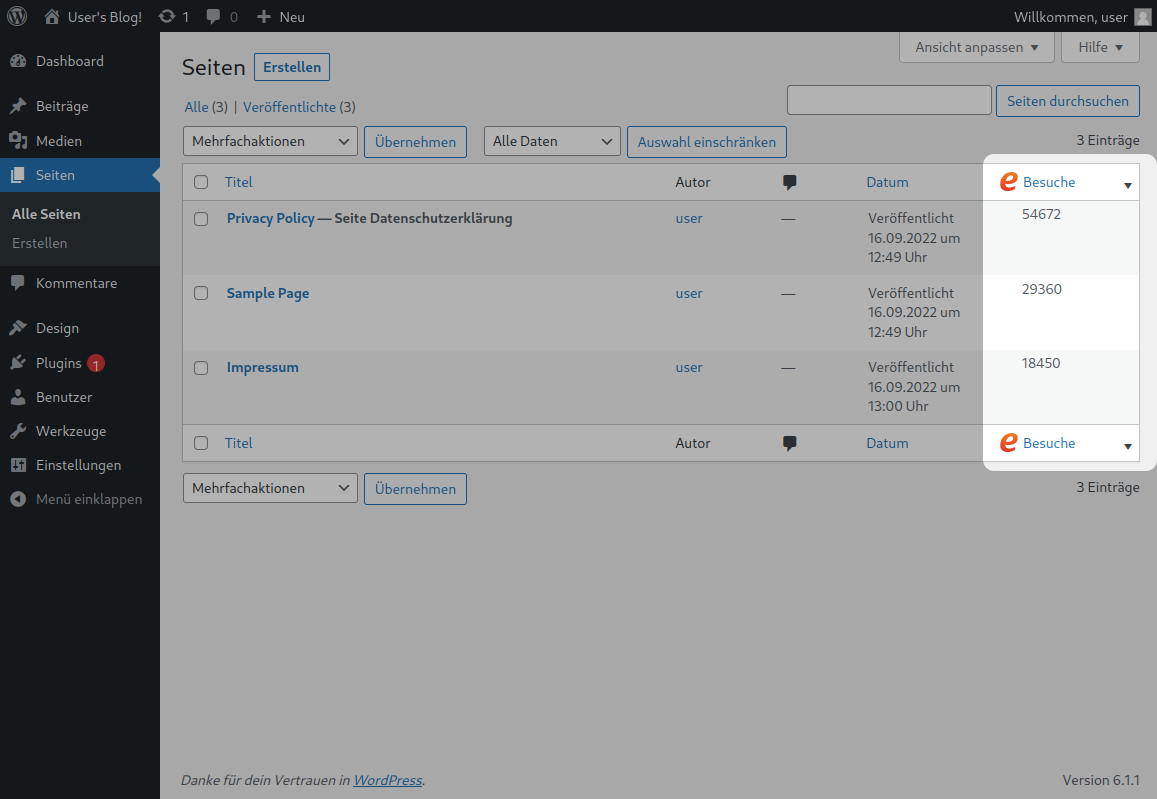Open the Beiträge menu

point(80,106)
